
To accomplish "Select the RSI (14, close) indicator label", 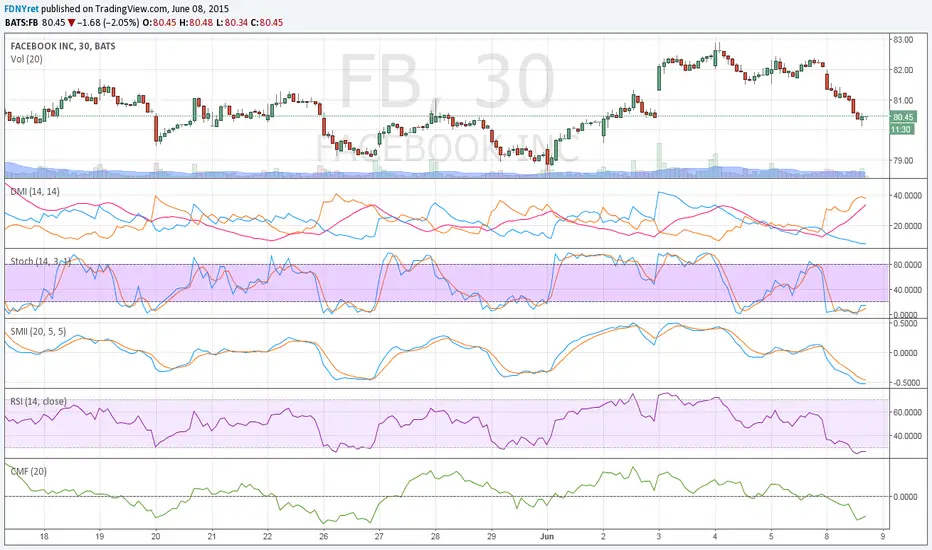I will pyautogui.click(x=38, y=401).
